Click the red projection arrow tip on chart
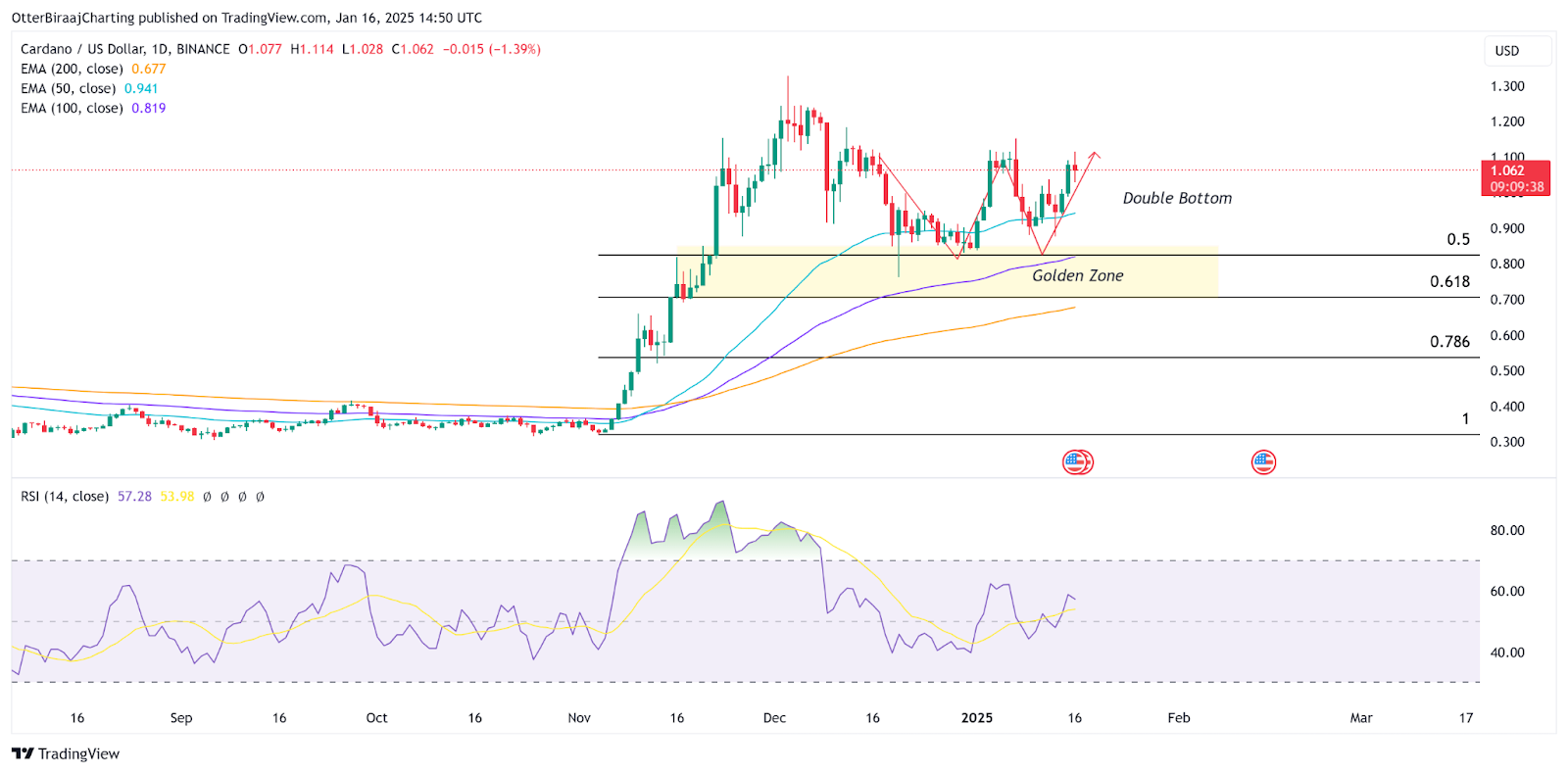Viewport: 1568px width, 774px height. click(x=1095, y=153)
